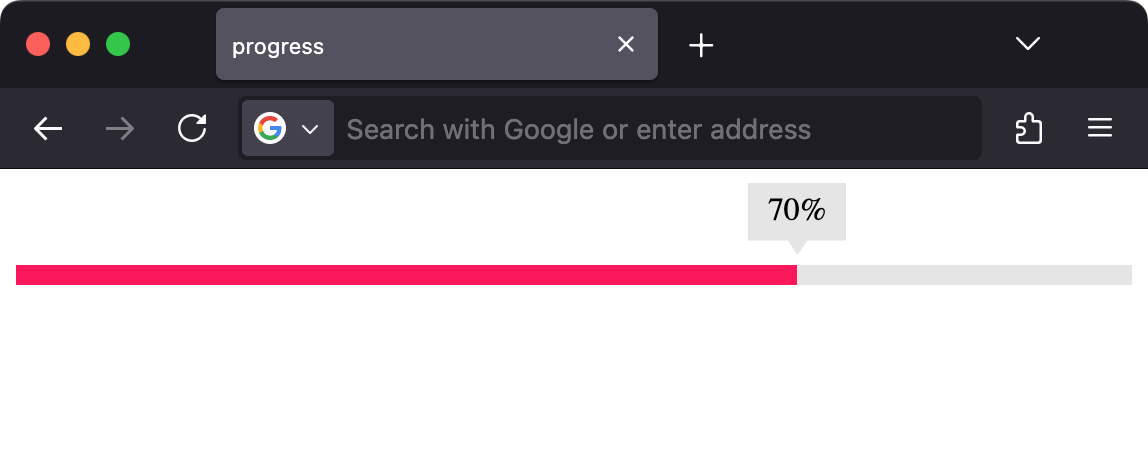Click the grey unfilled progress bar portion

tap(965, 275)
